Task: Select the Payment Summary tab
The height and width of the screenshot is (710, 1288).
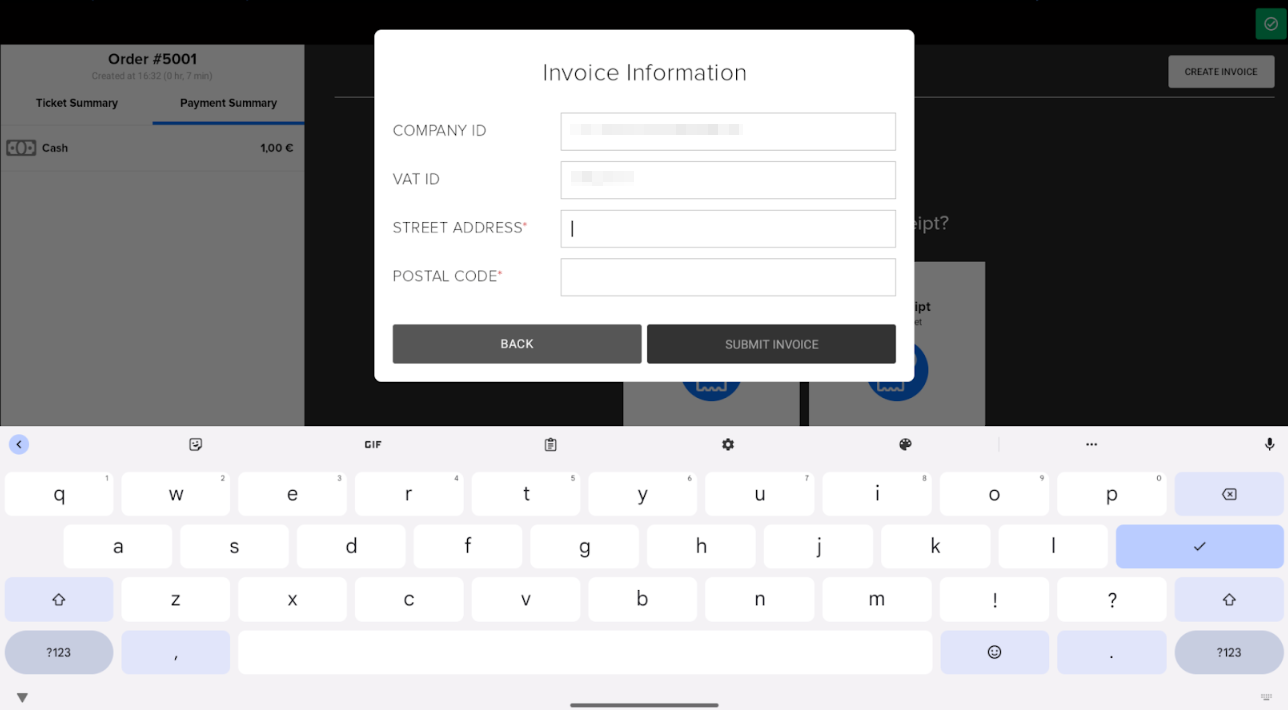Action: (x=228, y=103)
